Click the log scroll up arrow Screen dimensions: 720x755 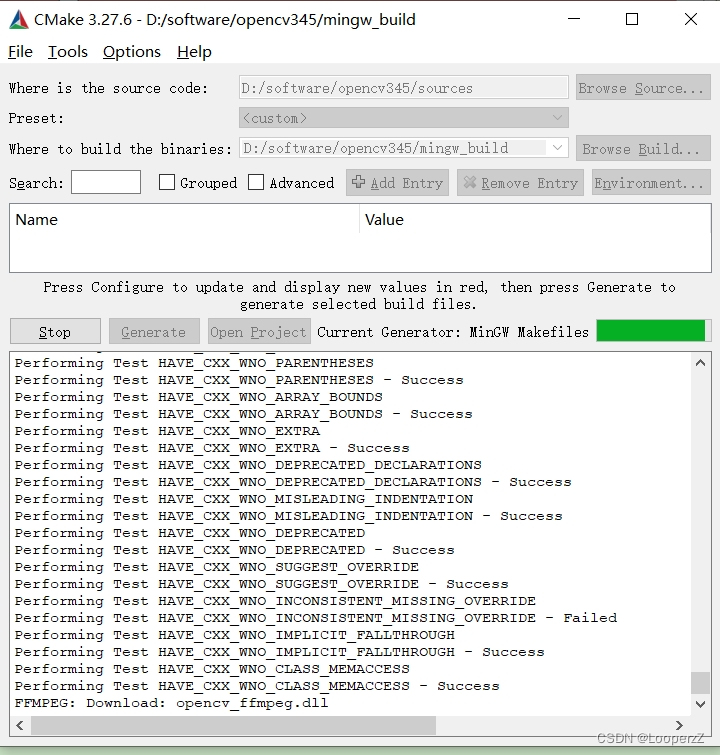[700, 363]
